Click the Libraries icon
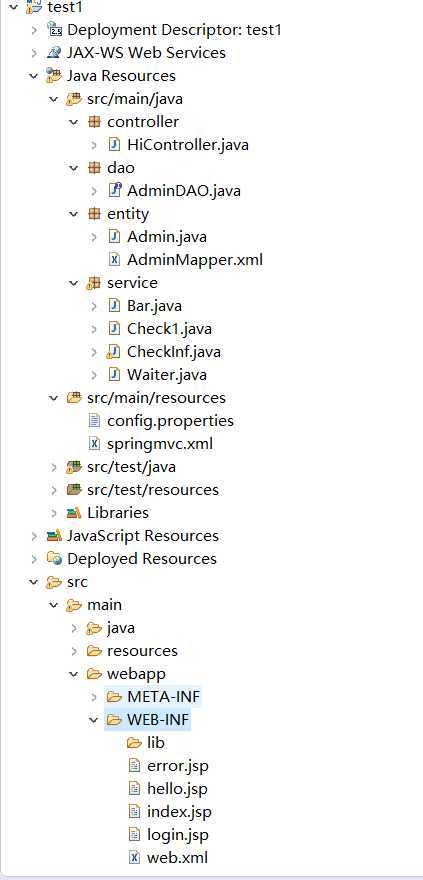 click(73, 513)
